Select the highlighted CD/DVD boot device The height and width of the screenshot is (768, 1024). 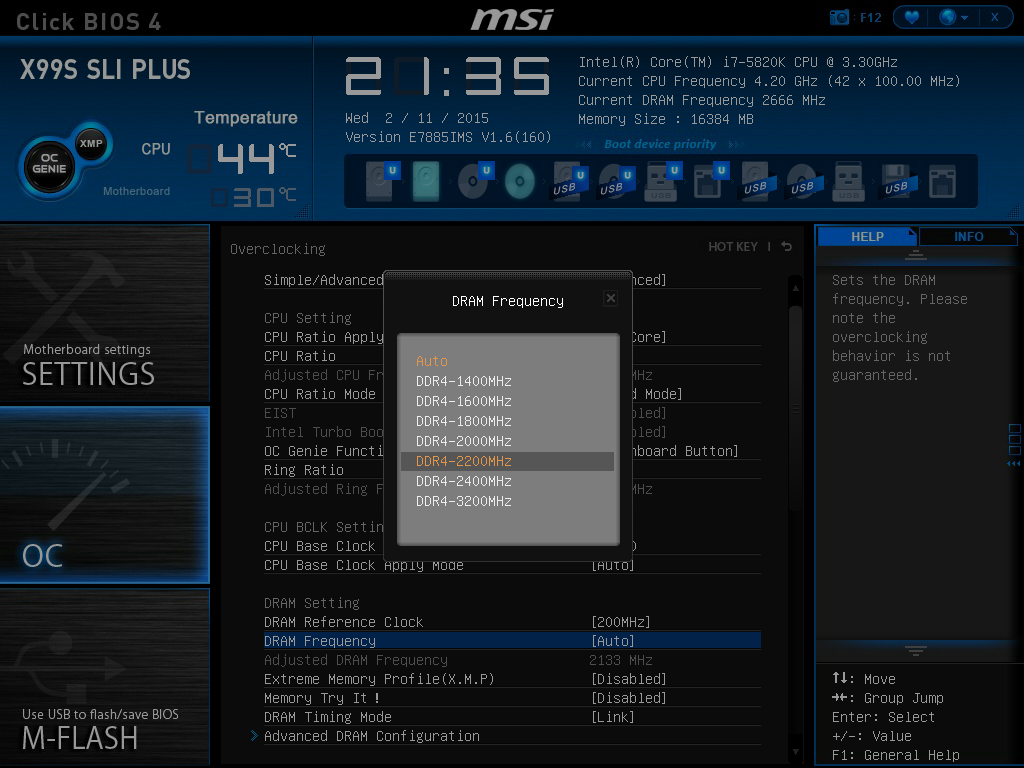520,181
